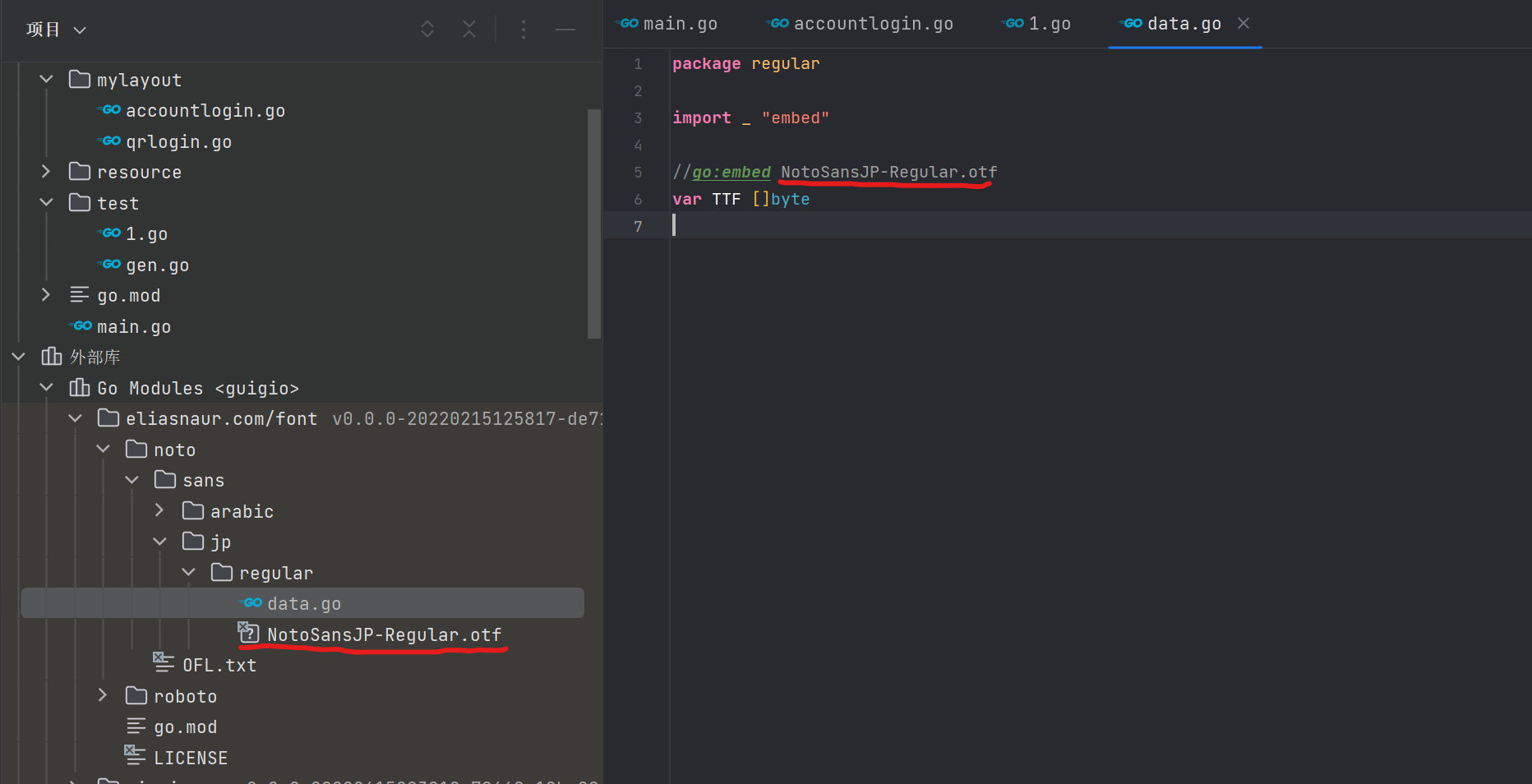The height and width of the screenshot is (784, 1532).
Task: Collapse the 外部库 node
Action: click(18, 357)
